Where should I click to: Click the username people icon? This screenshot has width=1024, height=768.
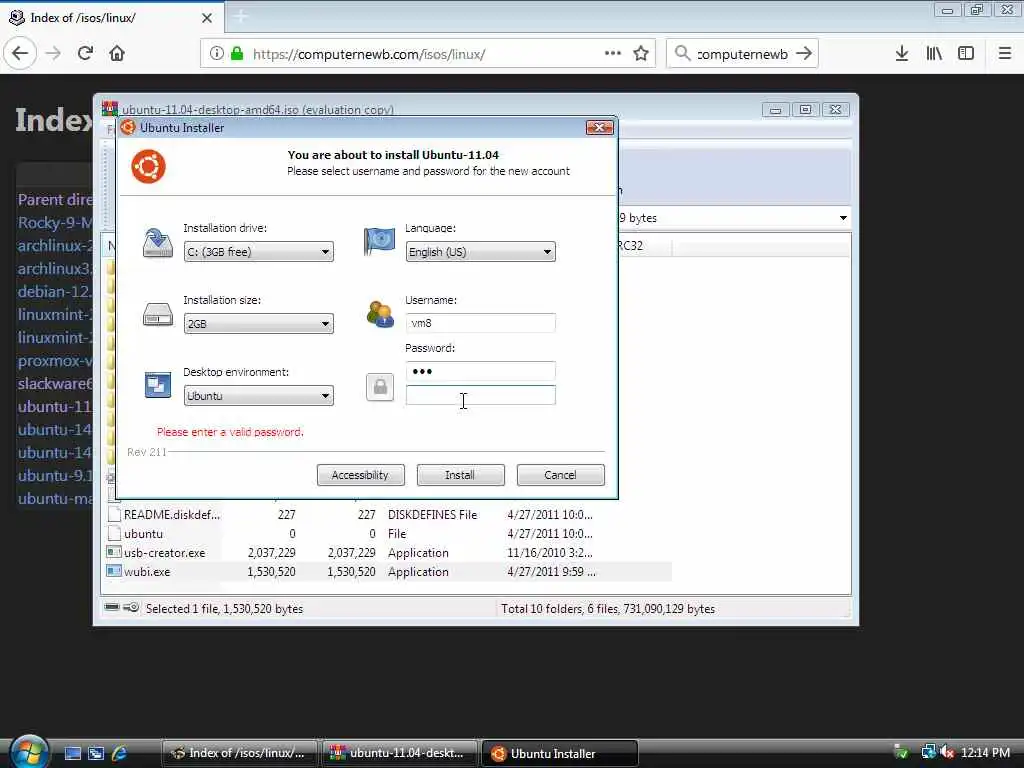tap(379, 314)
